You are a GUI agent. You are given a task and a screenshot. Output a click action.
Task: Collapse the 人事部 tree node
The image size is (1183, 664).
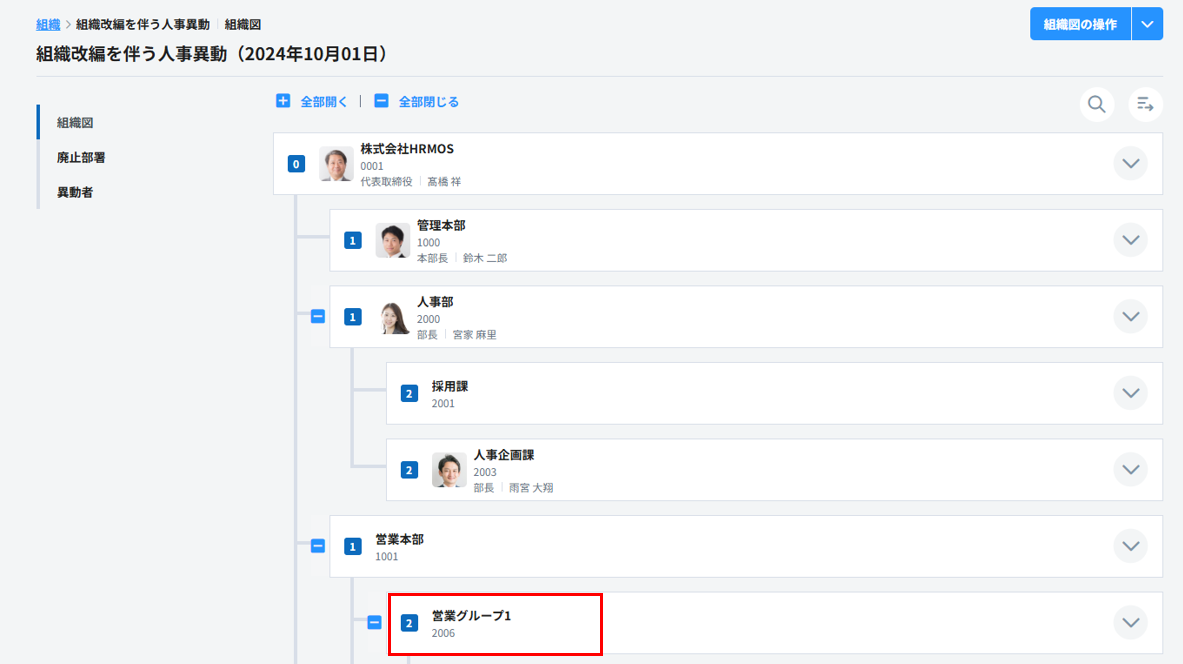coord(318,317)
